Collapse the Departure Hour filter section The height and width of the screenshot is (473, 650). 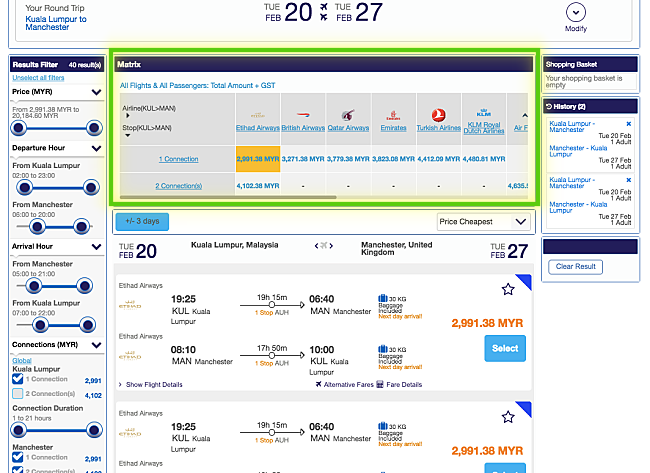click(x=97, y=148)
